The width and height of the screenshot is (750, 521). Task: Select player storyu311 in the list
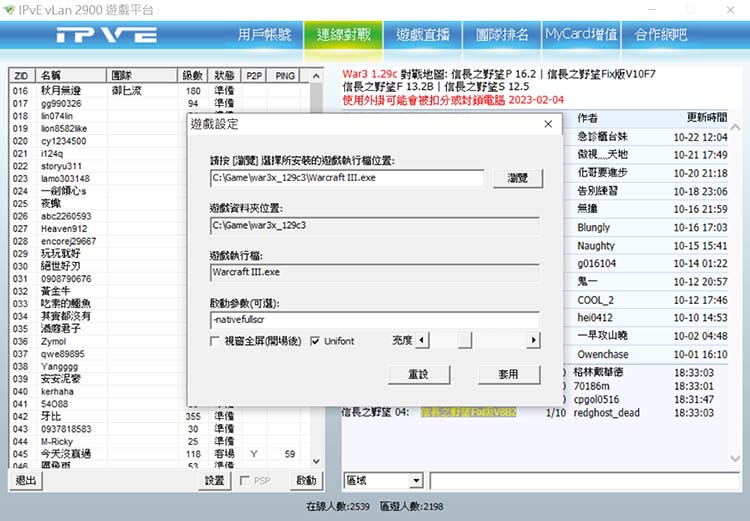pos(61,166)
